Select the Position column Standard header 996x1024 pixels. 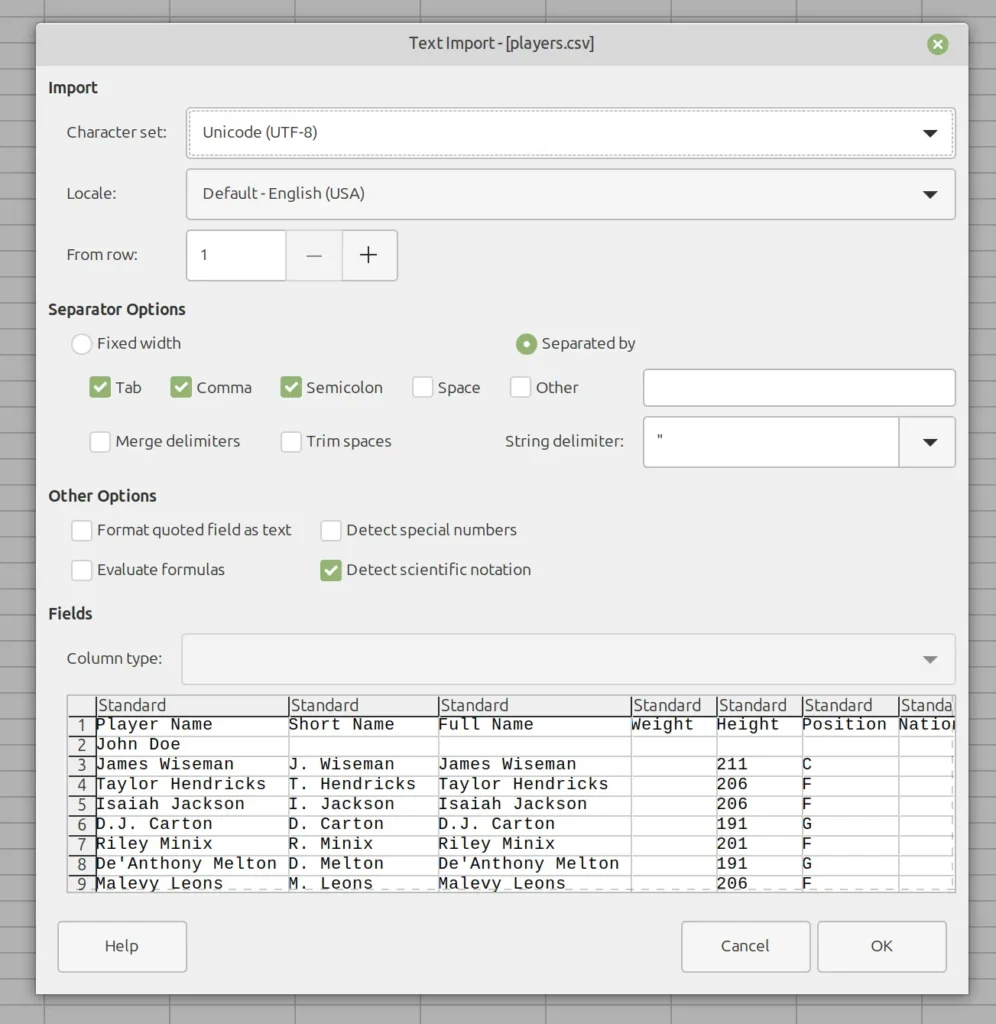(850, 705)
